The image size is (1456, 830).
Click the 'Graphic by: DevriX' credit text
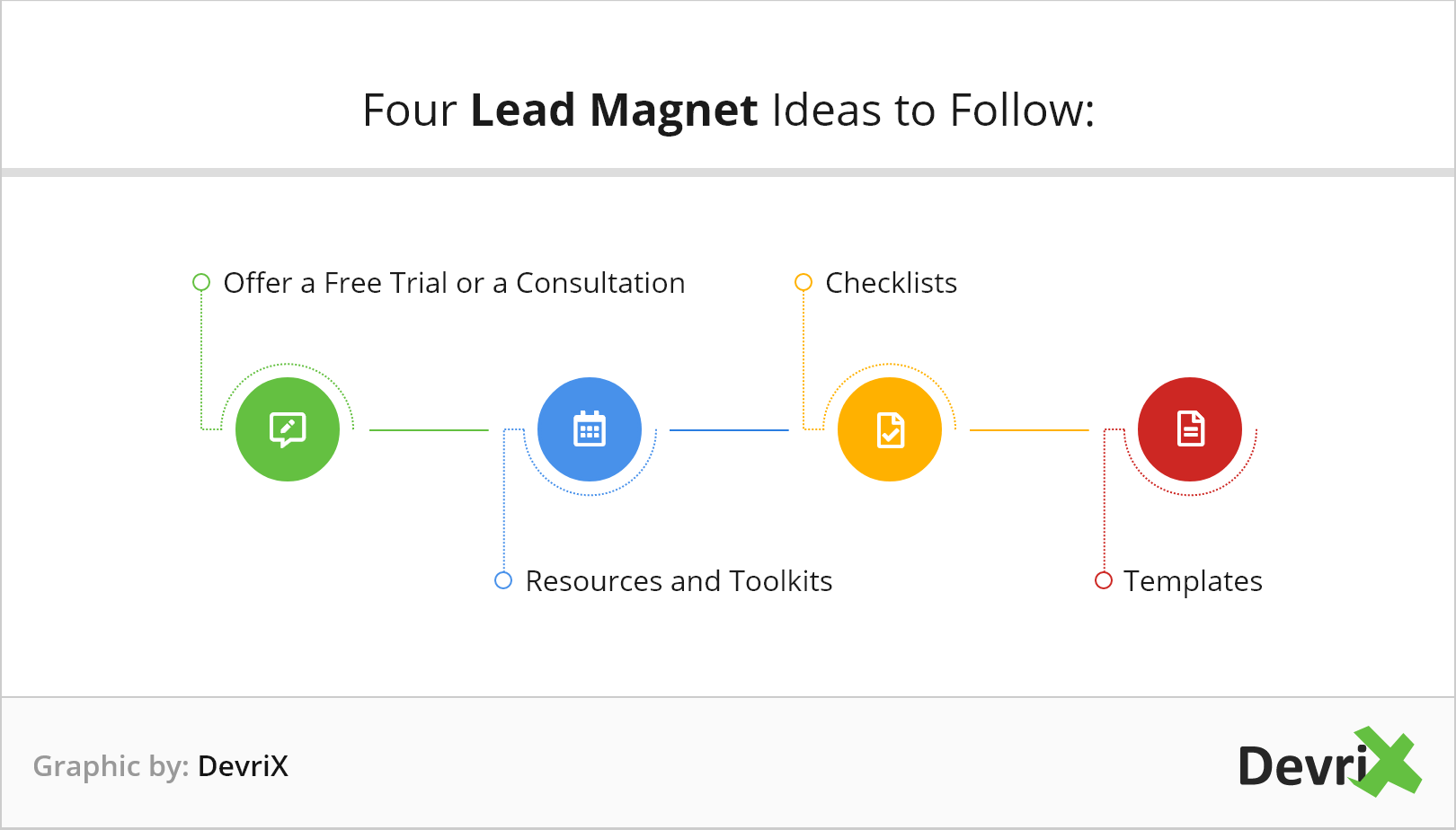pyautogui.click(x=161, y=766)
